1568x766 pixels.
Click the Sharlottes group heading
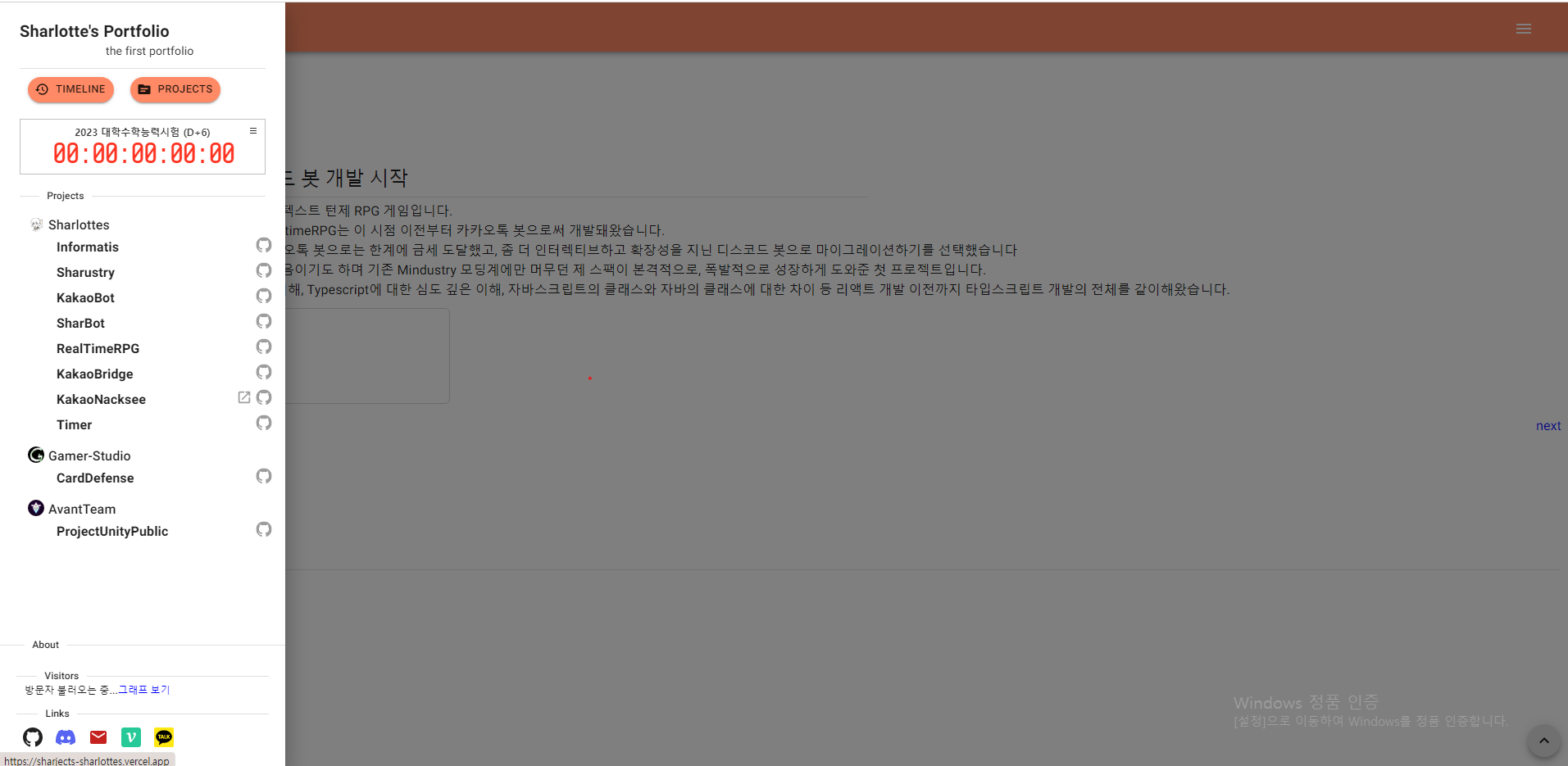79,225
